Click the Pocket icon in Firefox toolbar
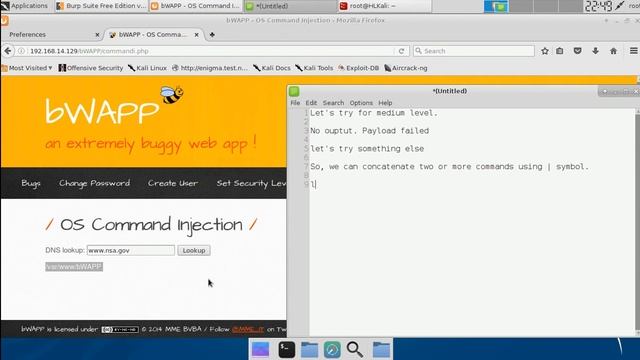640x360 pixels. pos(577,51)
